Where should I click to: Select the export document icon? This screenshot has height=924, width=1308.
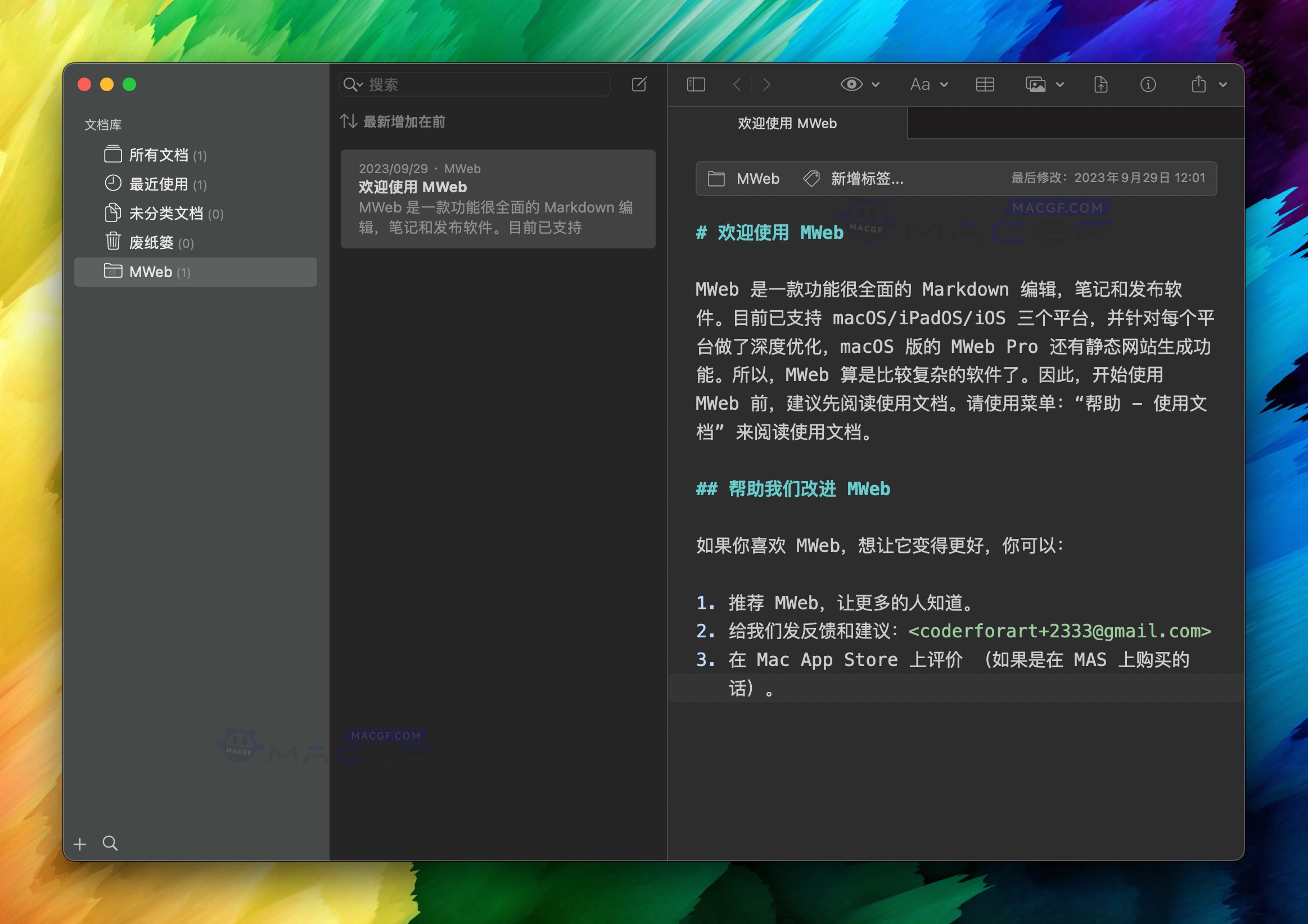click(1100, 84)
